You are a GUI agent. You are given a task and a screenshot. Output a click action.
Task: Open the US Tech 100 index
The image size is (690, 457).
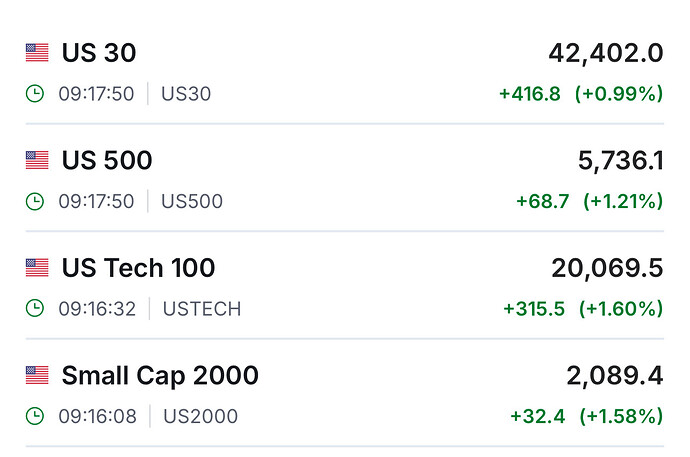(138, 268)
